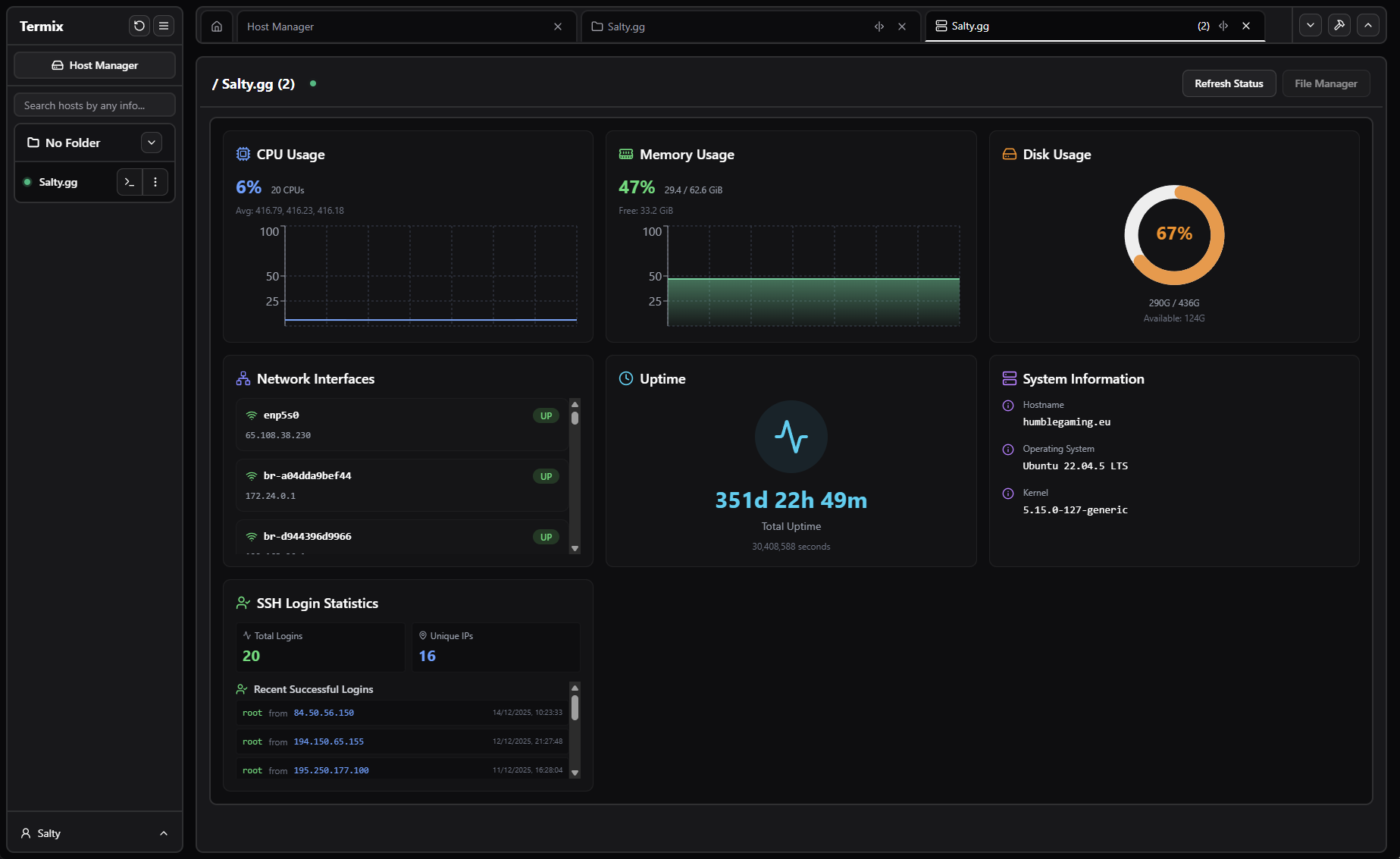Open terminal for Salty.gg host
Screen dimensions: 1400x859
130,182
